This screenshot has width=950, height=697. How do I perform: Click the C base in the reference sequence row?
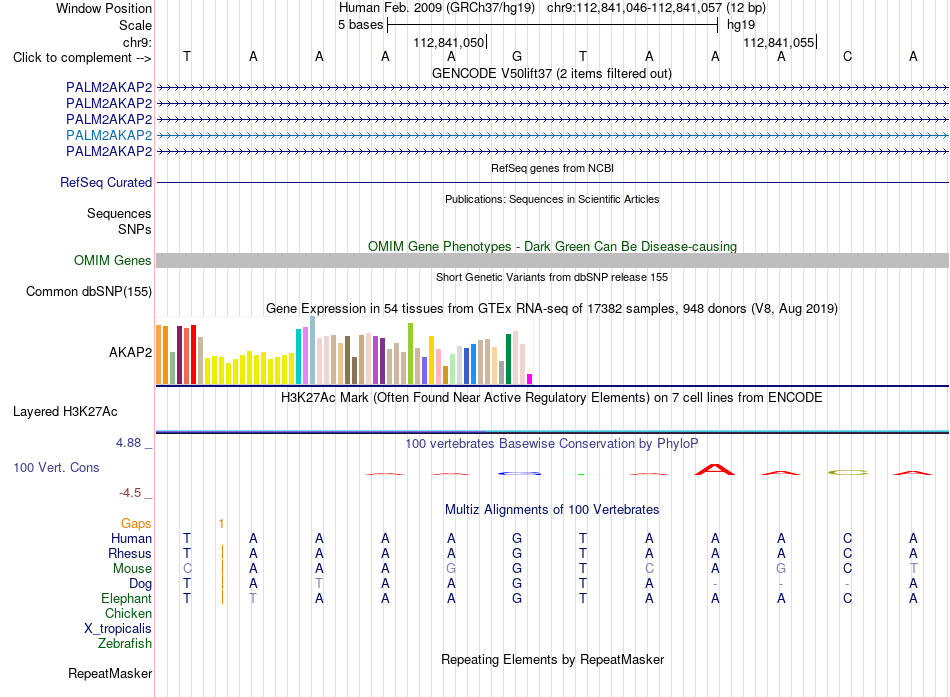pos(847,56)
